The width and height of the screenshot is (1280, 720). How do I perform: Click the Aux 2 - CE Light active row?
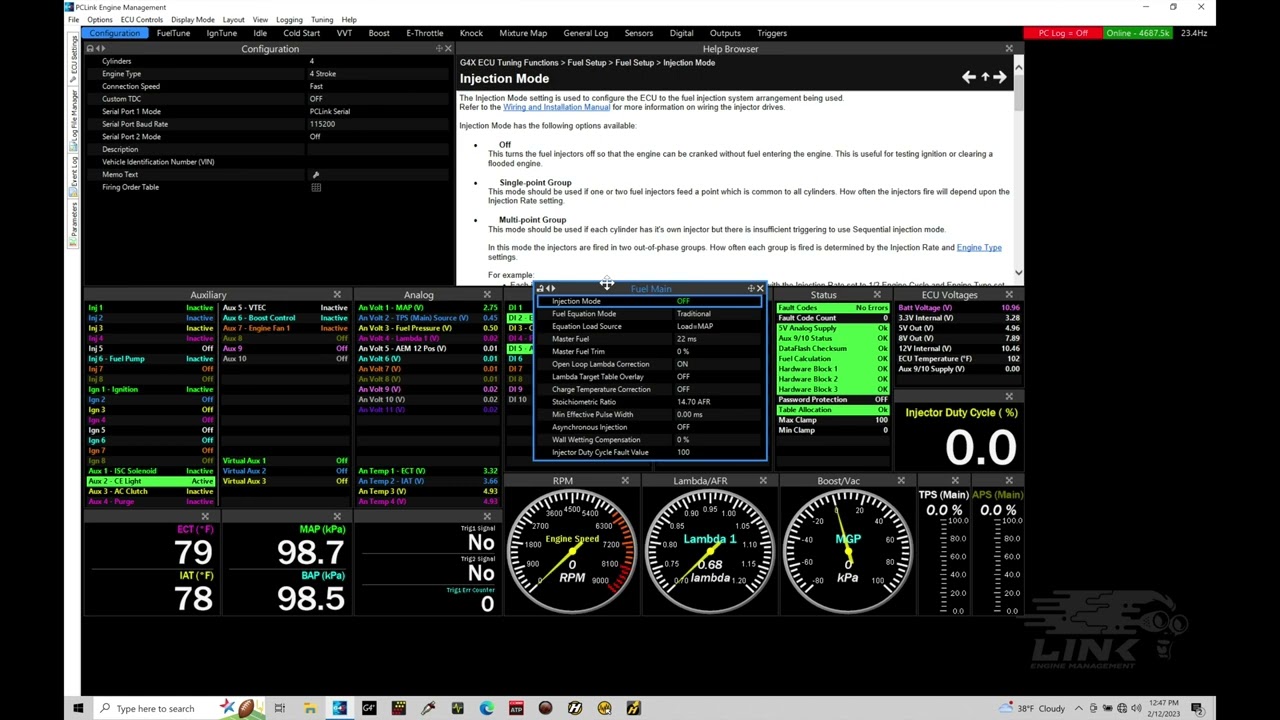[151, 481]
